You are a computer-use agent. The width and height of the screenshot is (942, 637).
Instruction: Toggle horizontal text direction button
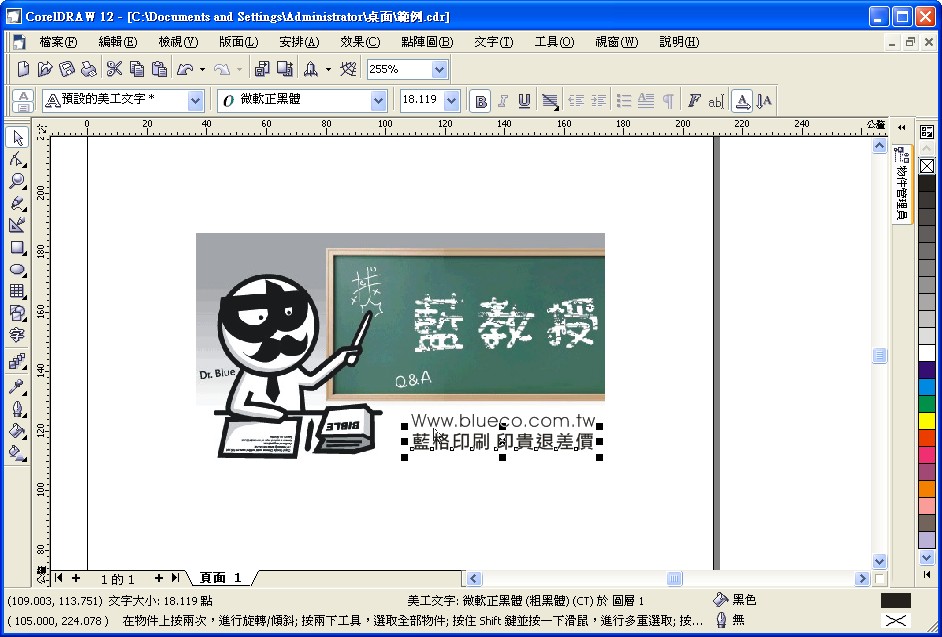click(x=743, y=100)
